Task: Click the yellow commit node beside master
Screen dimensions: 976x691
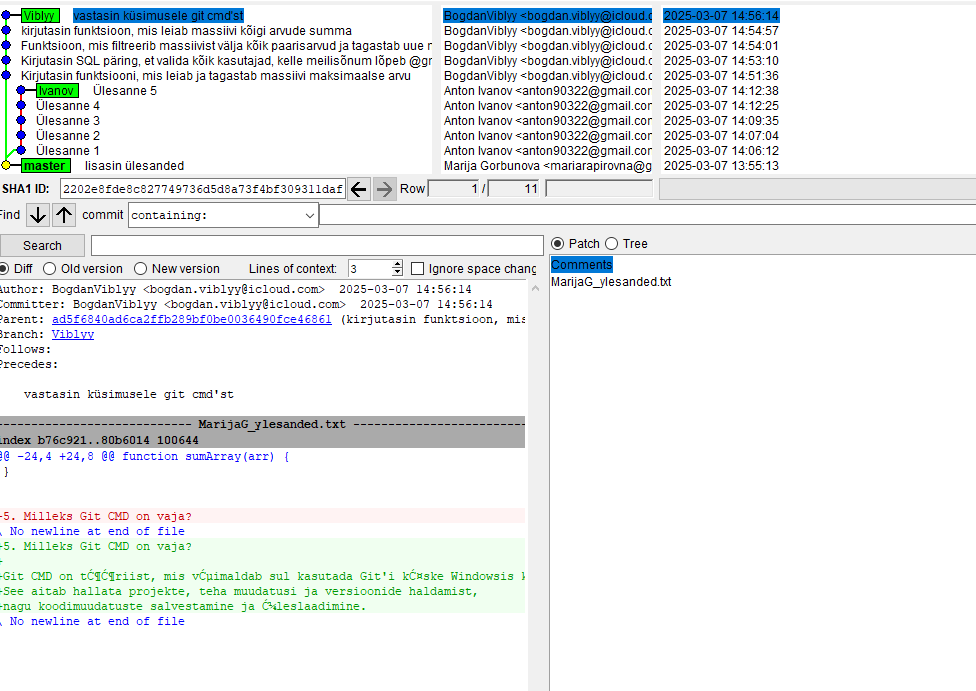Action: click(x=6, y=166)
